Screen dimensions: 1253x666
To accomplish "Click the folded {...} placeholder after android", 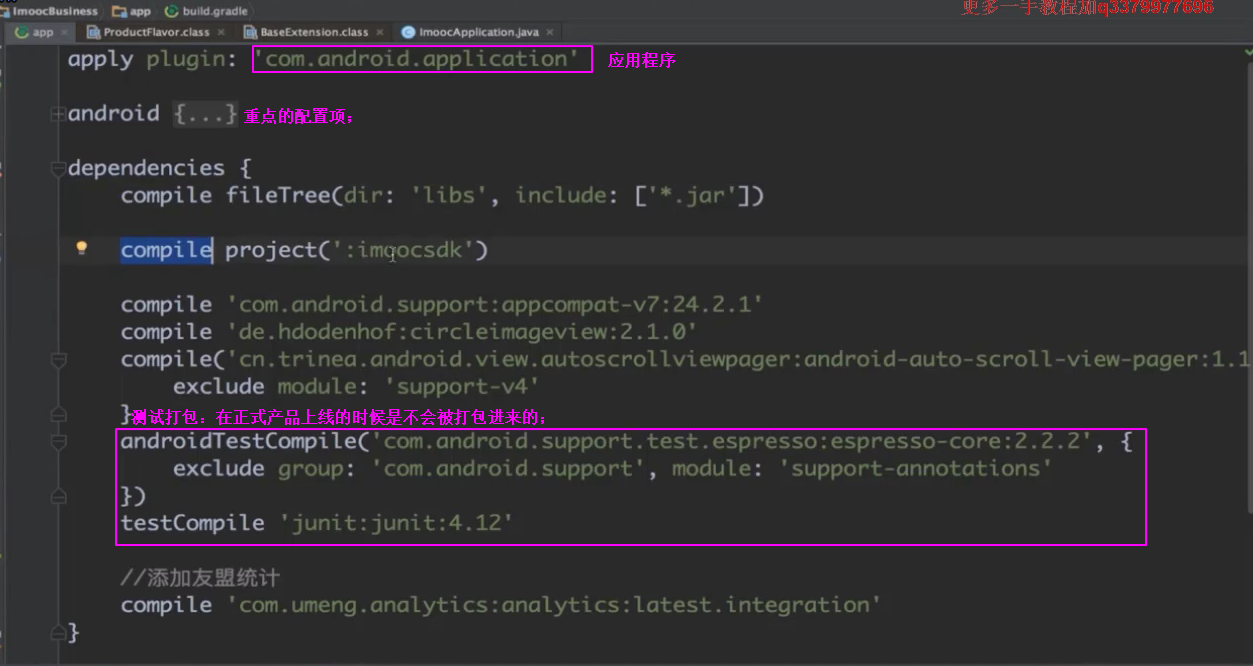I will [x=205, y=114].
